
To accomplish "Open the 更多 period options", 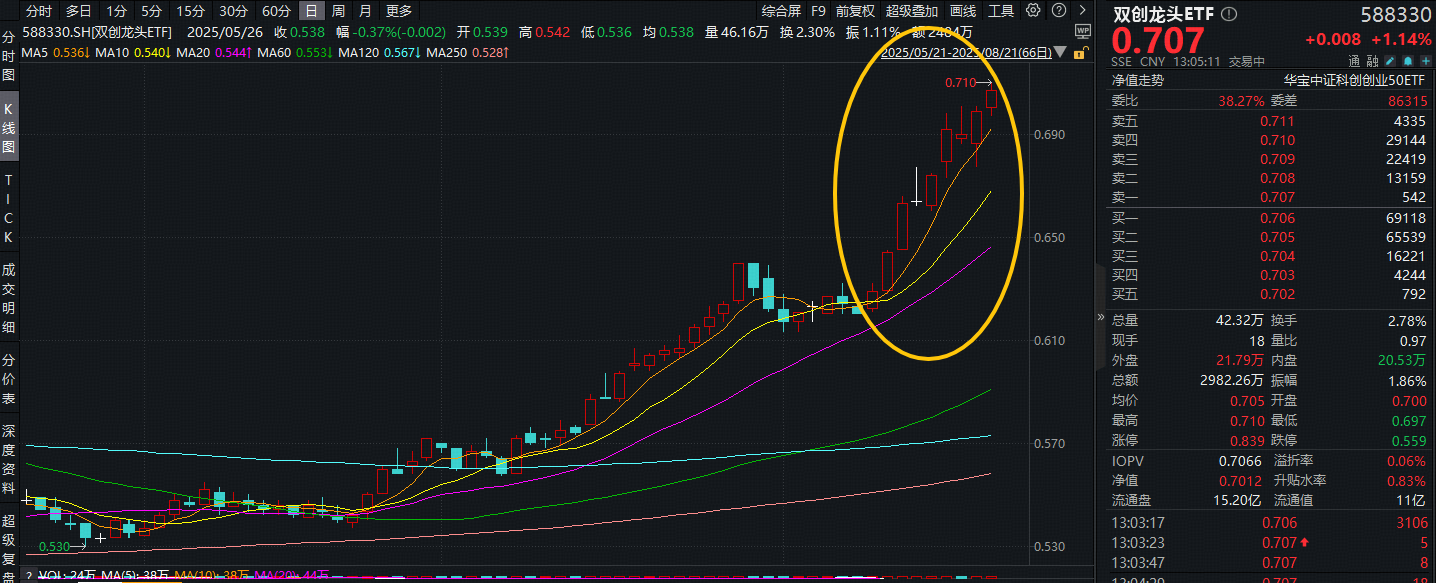I will 398,11.
